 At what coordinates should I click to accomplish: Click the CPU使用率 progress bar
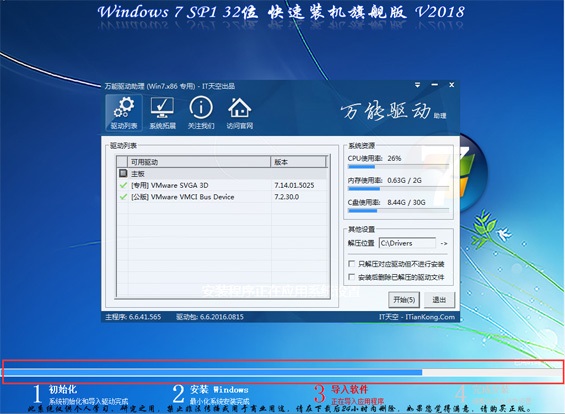(399, 166)
